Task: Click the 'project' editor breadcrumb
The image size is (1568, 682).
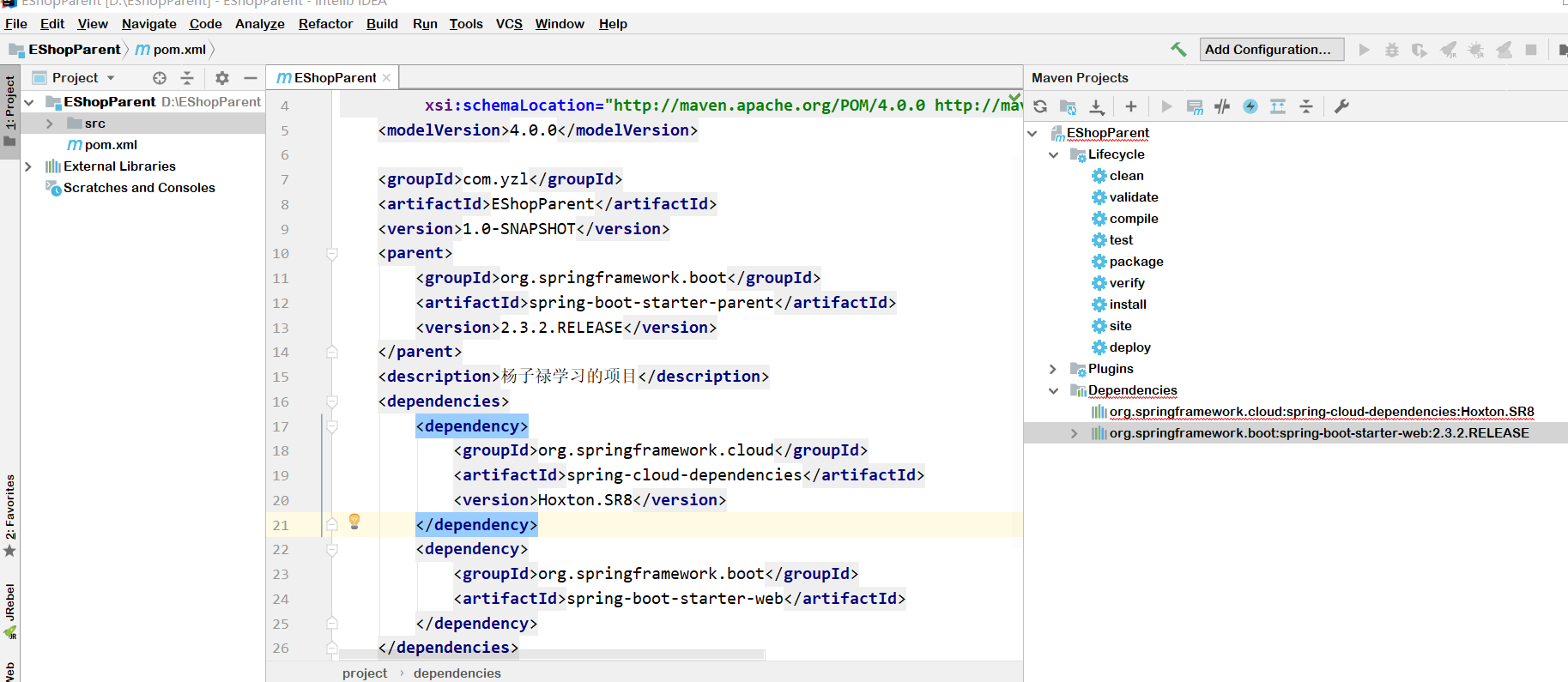Action: [x=365, y=673]
